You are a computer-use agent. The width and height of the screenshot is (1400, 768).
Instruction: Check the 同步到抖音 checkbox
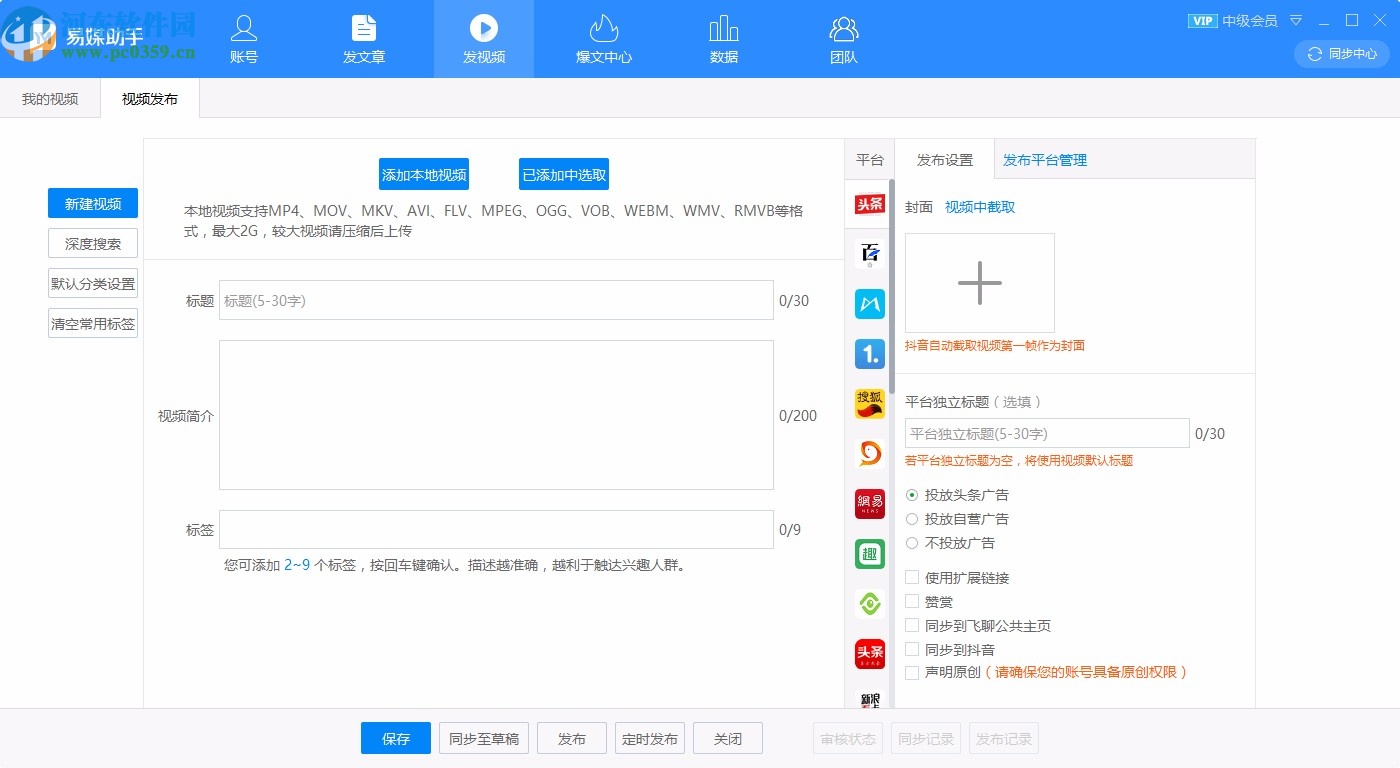[x=911, y=649]
